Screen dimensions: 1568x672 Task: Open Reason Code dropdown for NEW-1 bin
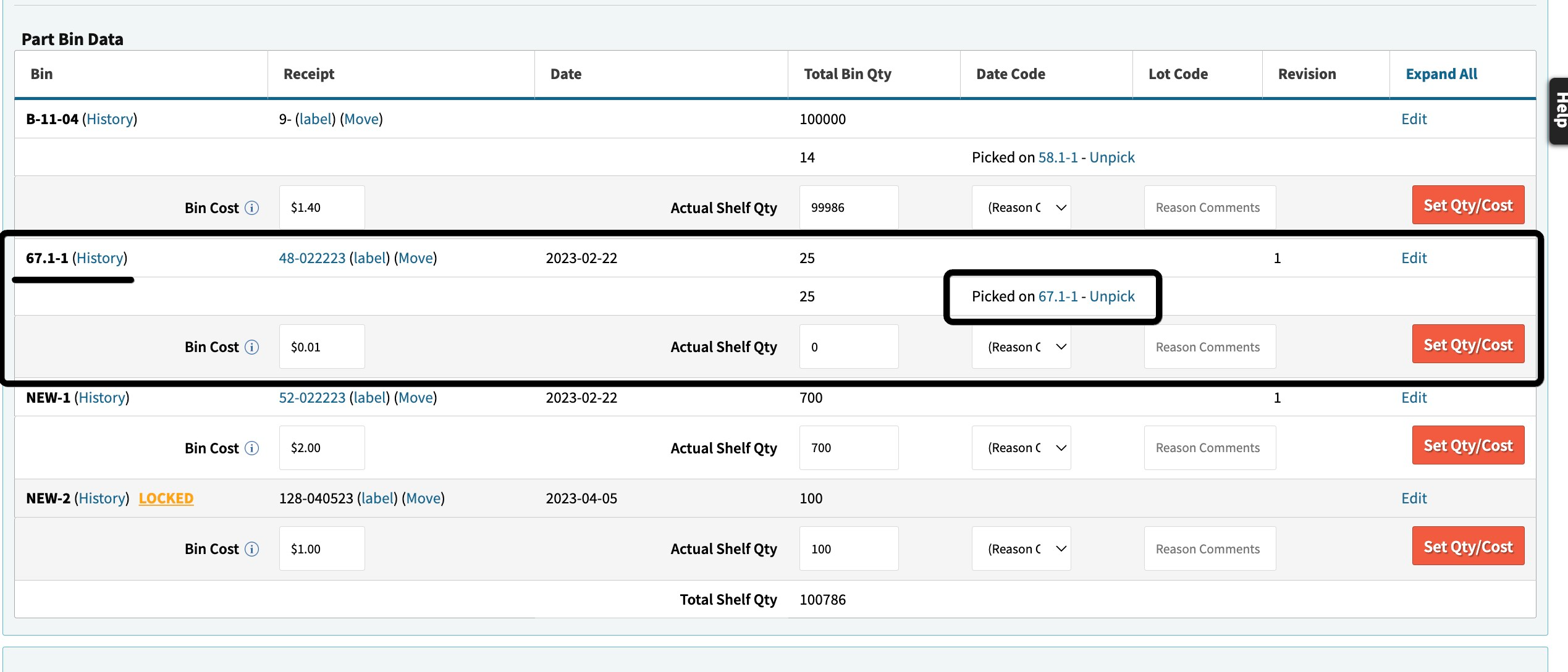tap(1021, 448)
